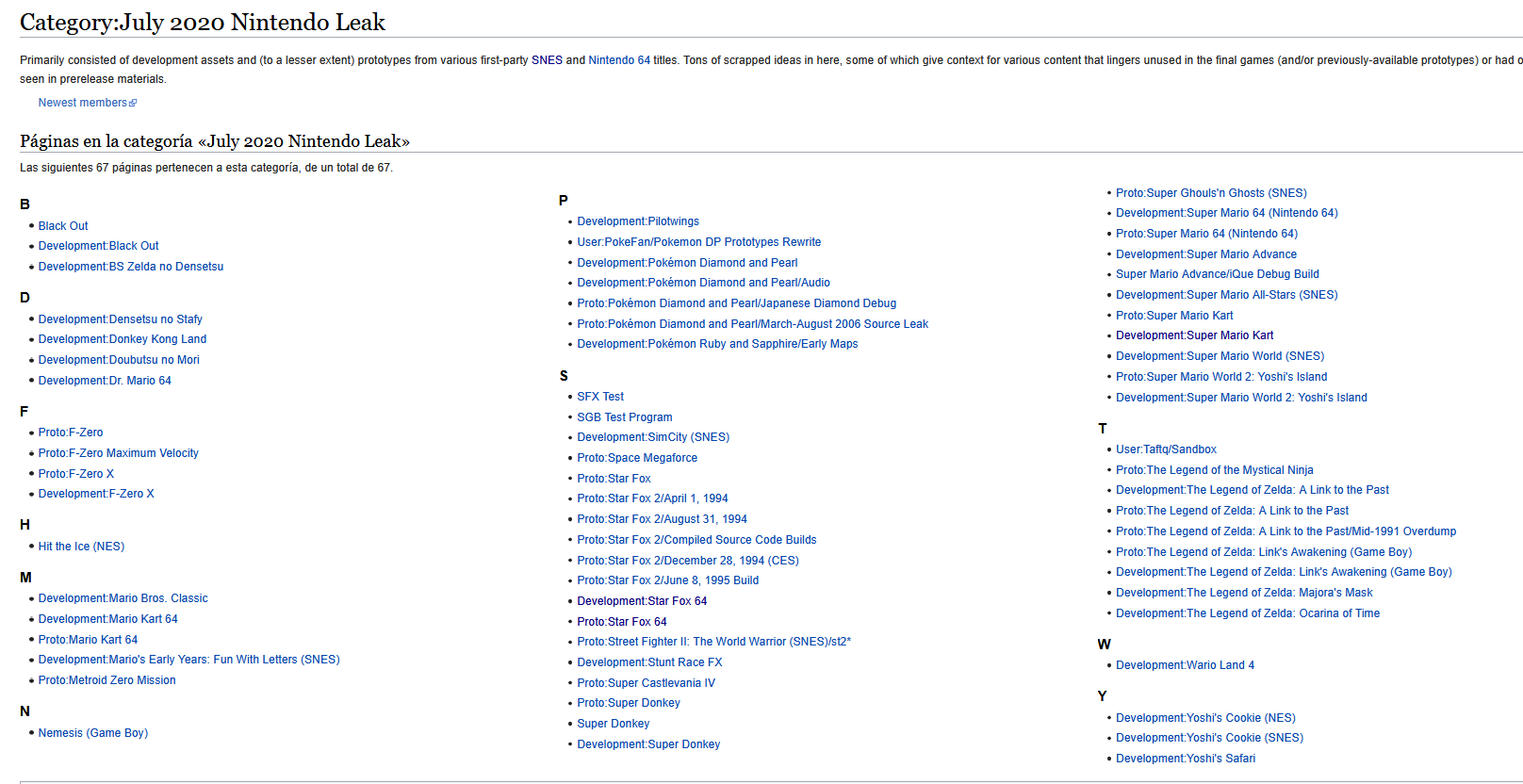Image resolution: width=1523 pixels, height=784 pixels.
Task: Open Development:Dr. Mario 64
Action: click(x=105, y=381)
